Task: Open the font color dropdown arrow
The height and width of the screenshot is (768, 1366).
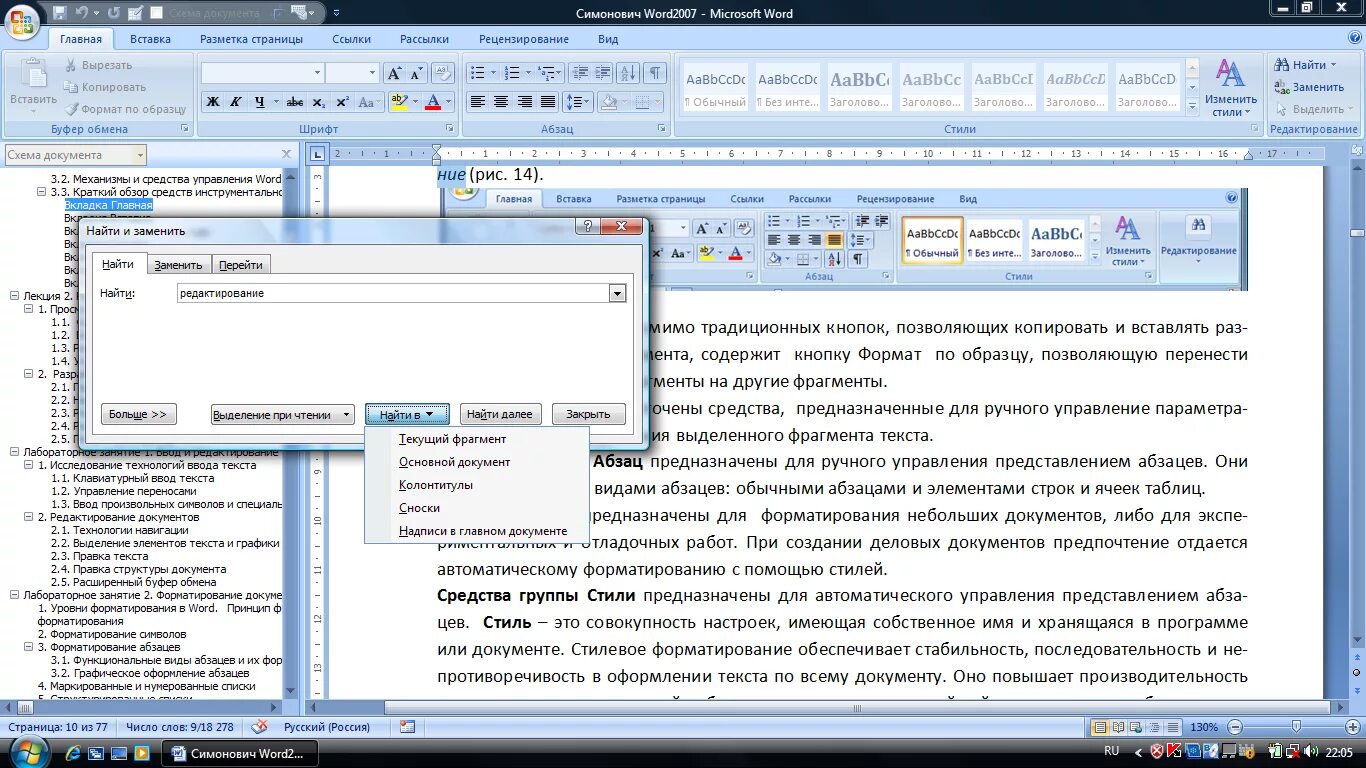Action: (x=449, y=102)
